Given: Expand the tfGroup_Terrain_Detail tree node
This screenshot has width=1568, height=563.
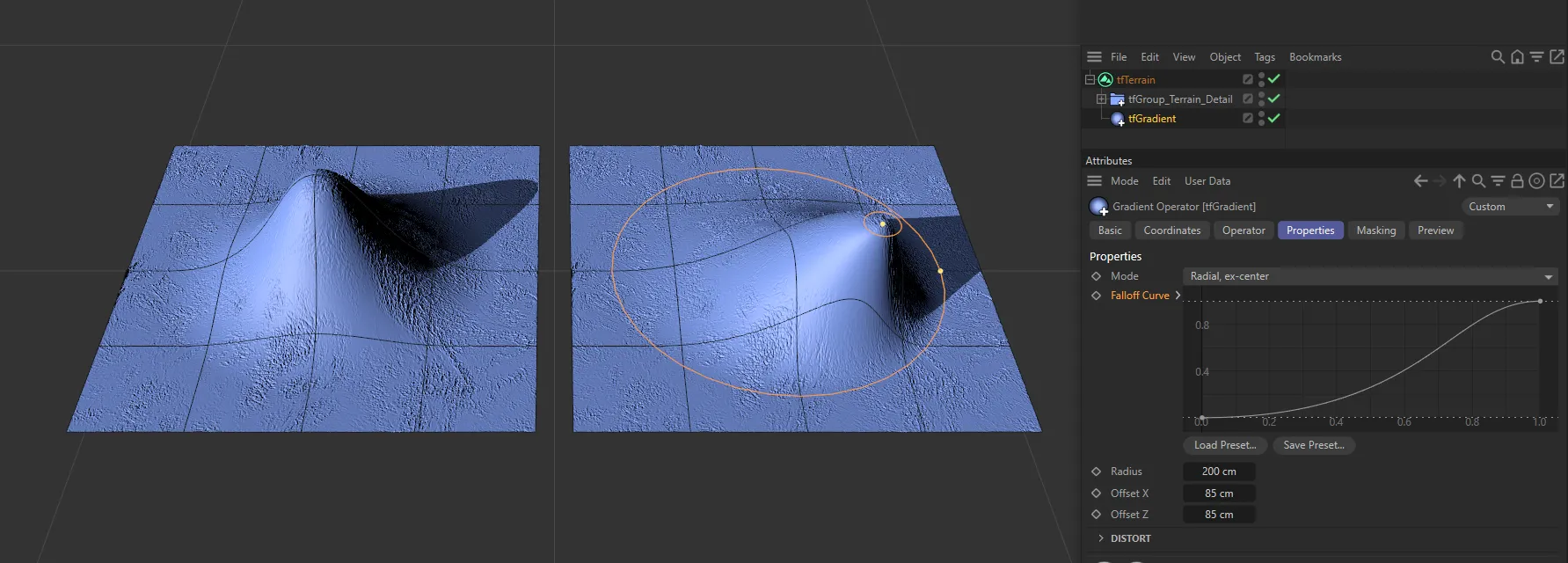Looking at the screenshot, I should click(1101, 99).
